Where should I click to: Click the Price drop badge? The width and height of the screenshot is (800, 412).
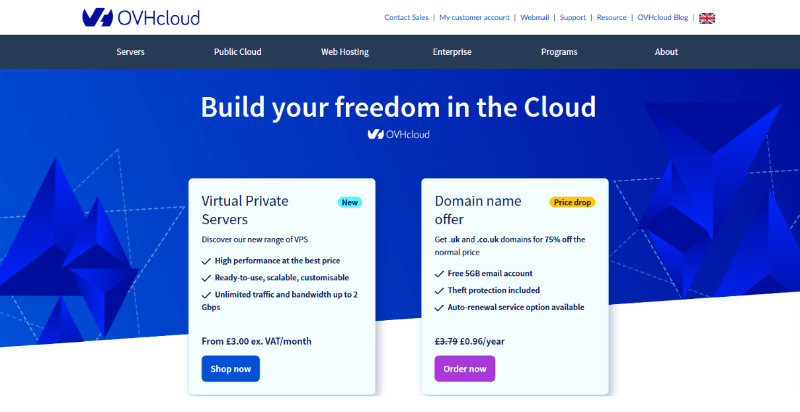[x=572, y=202]
